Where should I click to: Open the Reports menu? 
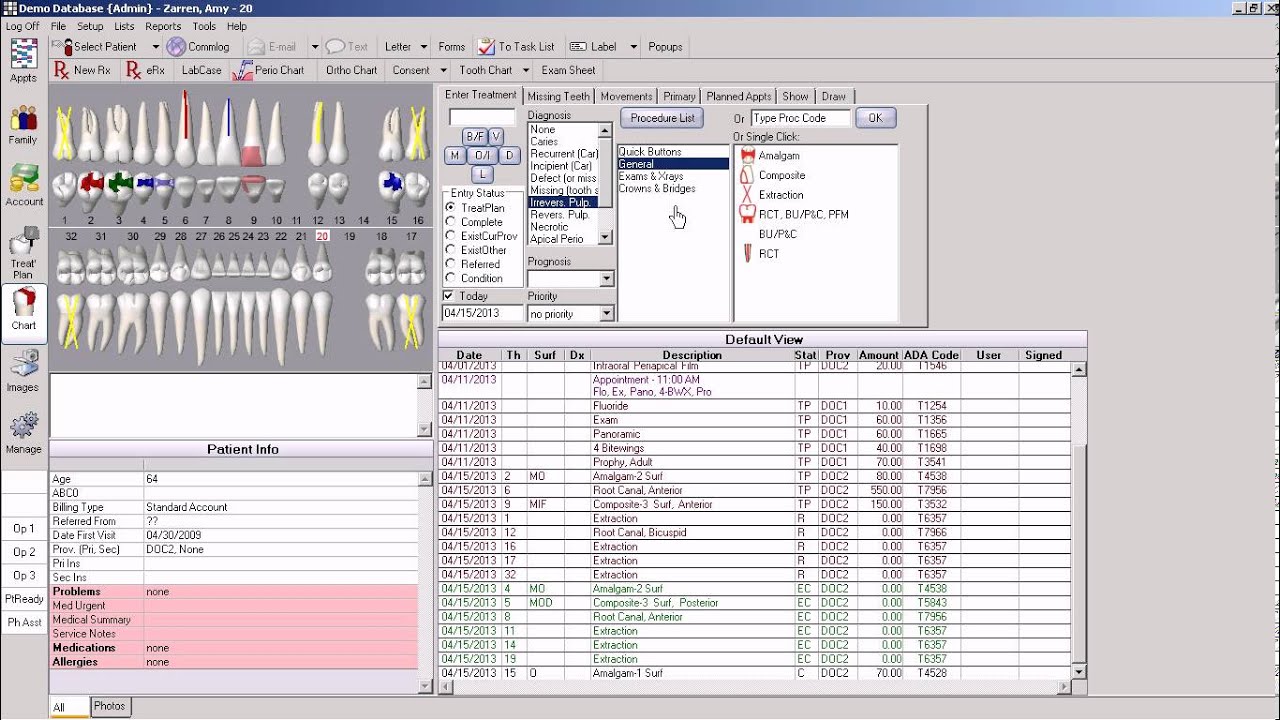click(162, 27)
